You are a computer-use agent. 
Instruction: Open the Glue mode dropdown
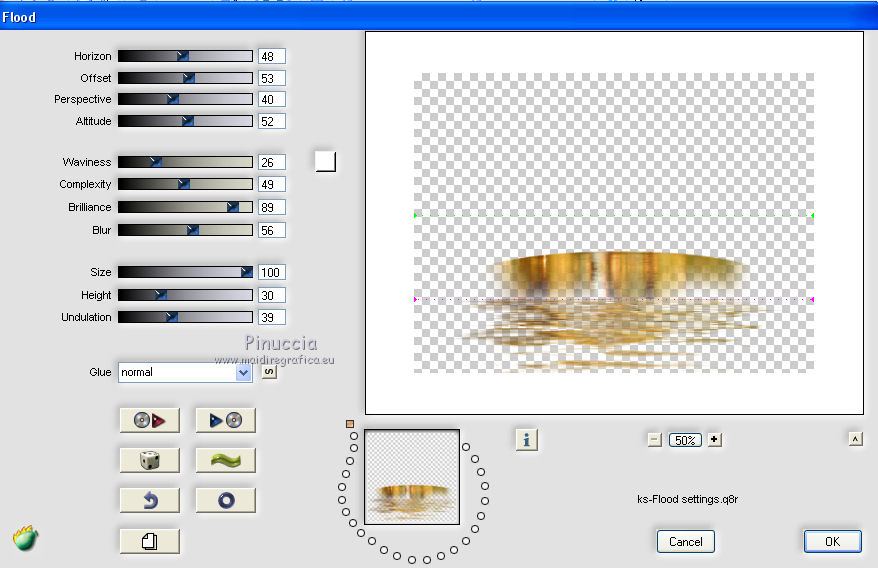(185, 372)
